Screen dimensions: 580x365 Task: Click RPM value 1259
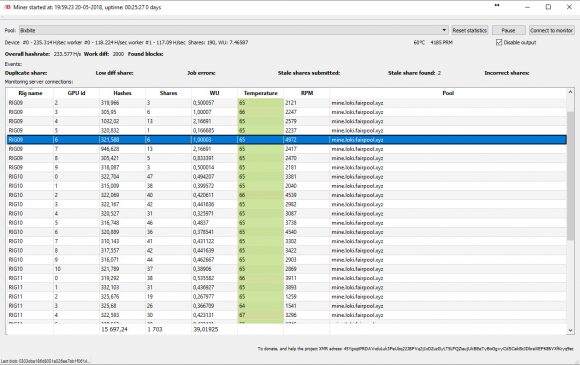point(291,297)
